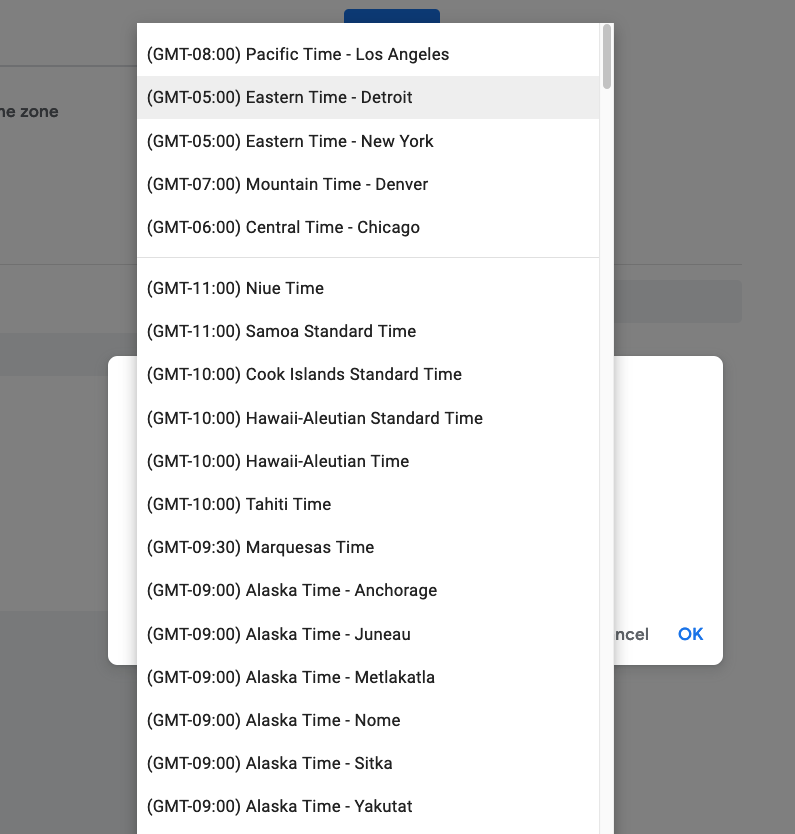
Task: Choose Tahiti Time timezone
Action: click(x=239, y=504)
